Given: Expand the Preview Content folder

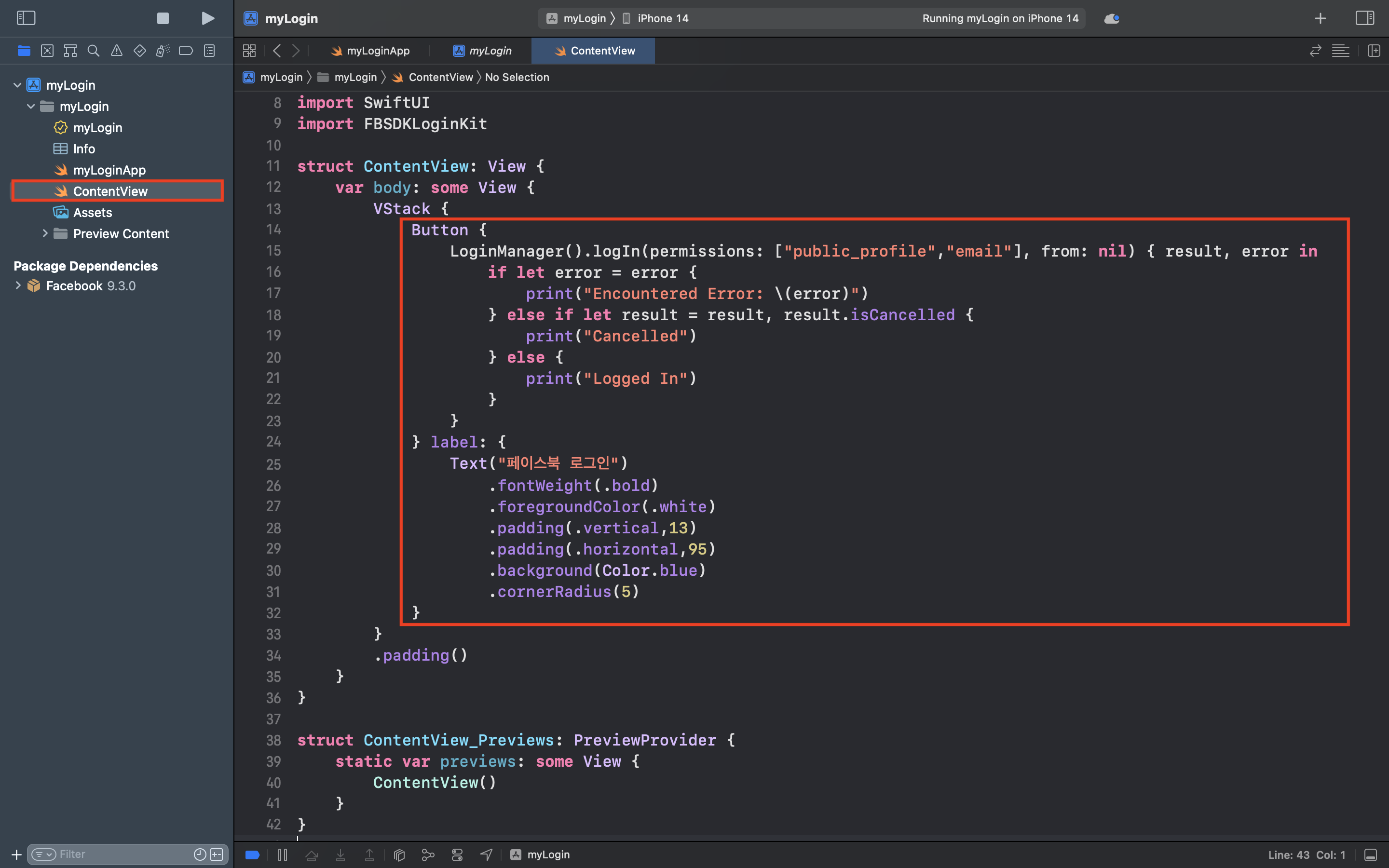Looking at the screenshot, I should tap(45, 234).
